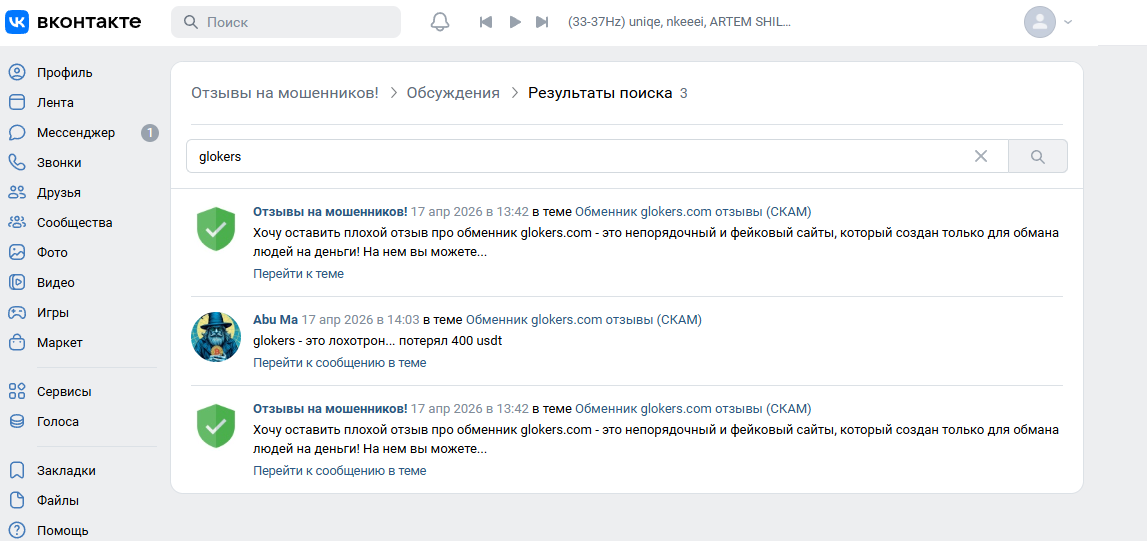Screen dimensions: 1147x541
Task: Go to last result's message in topic
Action: (339, 471)
